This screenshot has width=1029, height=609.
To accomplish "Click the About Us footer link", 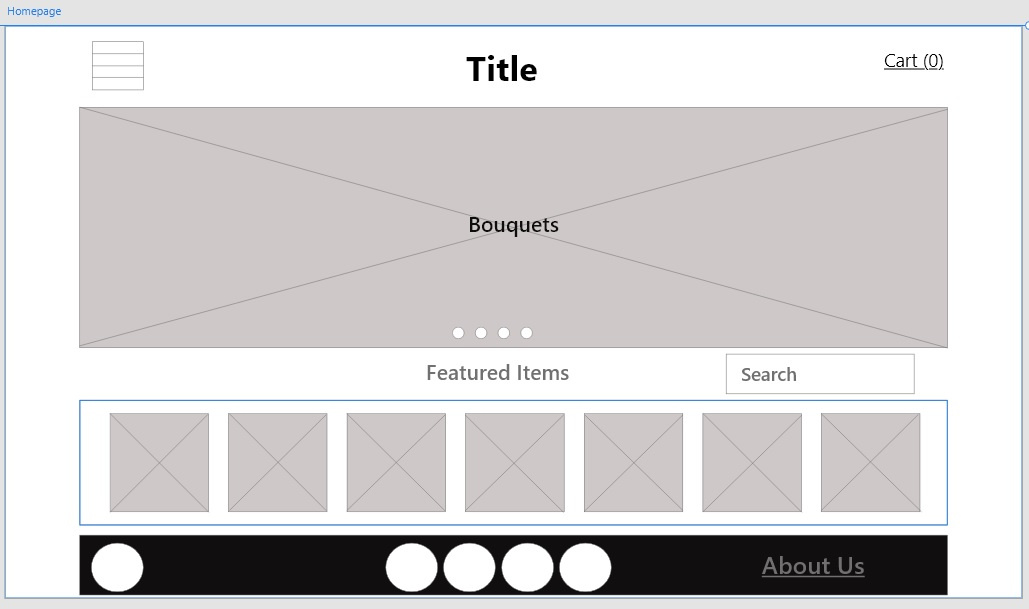I will pos(813,566).
